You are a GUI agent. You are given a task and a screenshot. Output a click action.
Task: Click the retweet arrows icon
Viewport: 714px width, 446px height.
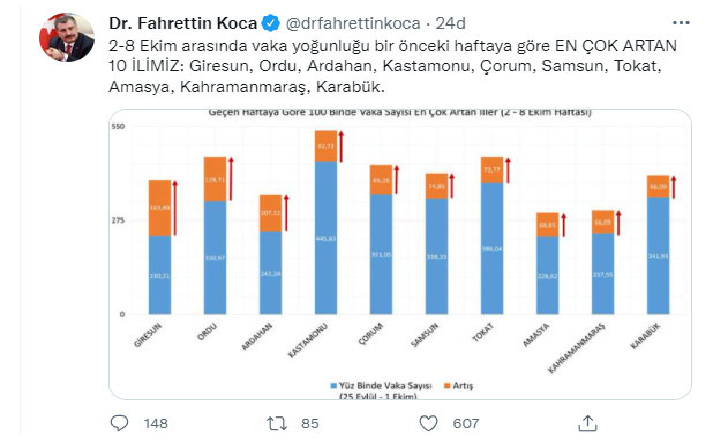point(278,424)
